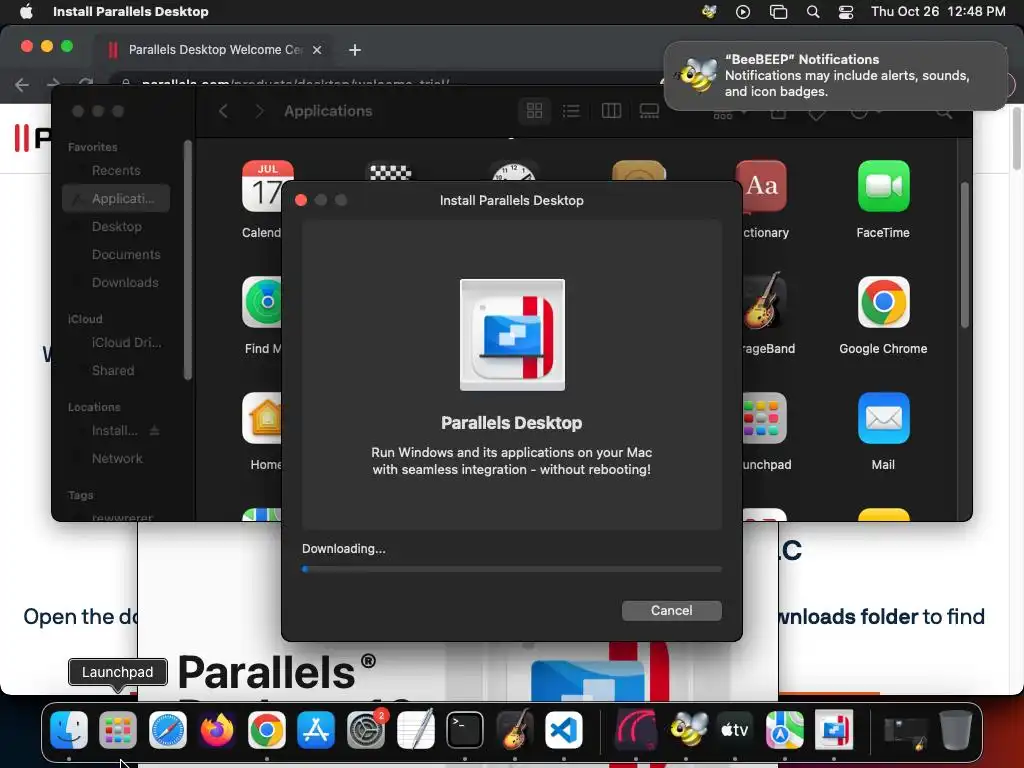Open GarageBand guitar icon in Dock
The width and height of the screenshot is (1024, 768).
point(515,729)
